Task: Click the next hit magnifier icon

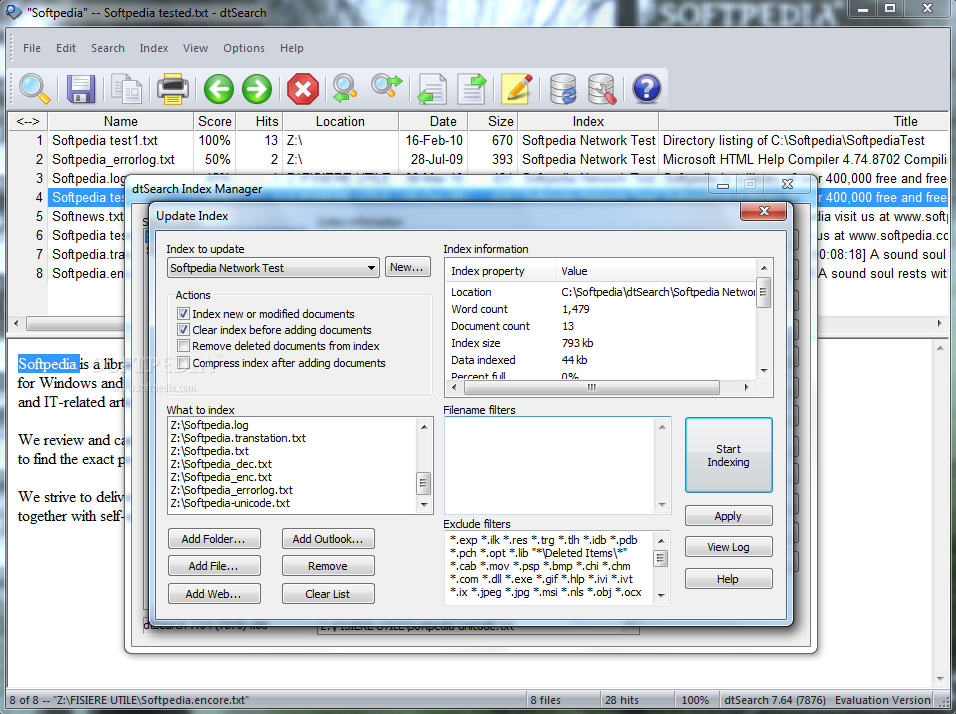Action: 387,87
